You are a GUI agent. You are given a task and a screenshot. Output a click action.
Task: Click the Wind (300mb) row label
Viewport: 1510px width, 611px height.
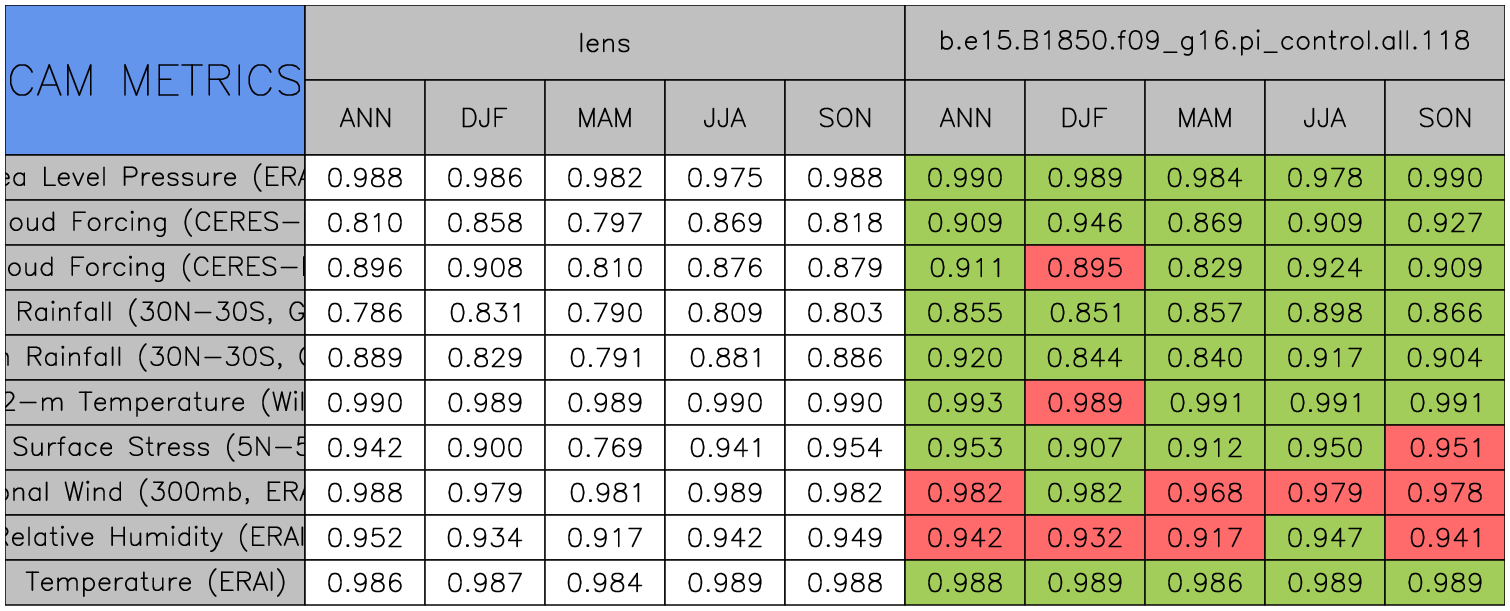[x=155, y=492]
